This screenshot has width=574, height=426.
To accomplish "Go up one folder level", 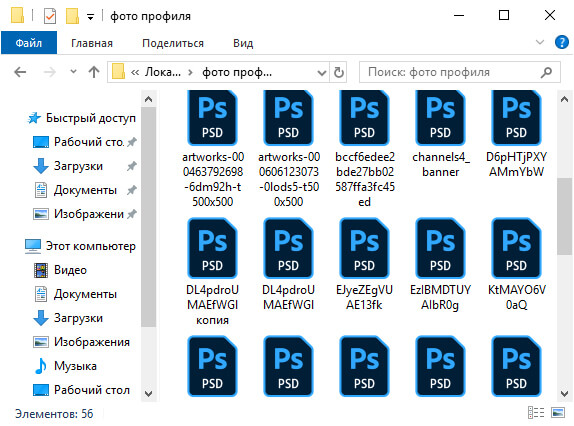I will pos(94,72).
